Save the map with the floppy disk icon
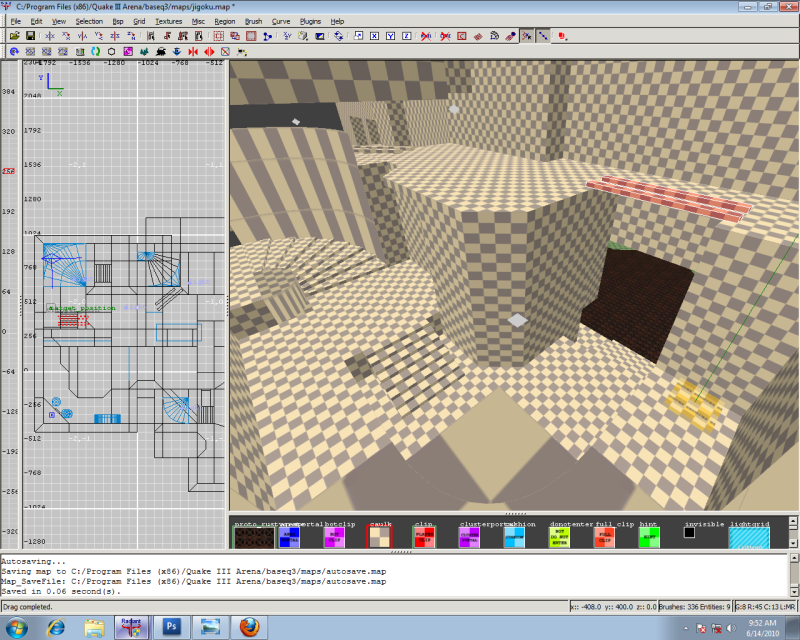Image resolution: width=800 pixels, height=640 pixels. point(31,36)
